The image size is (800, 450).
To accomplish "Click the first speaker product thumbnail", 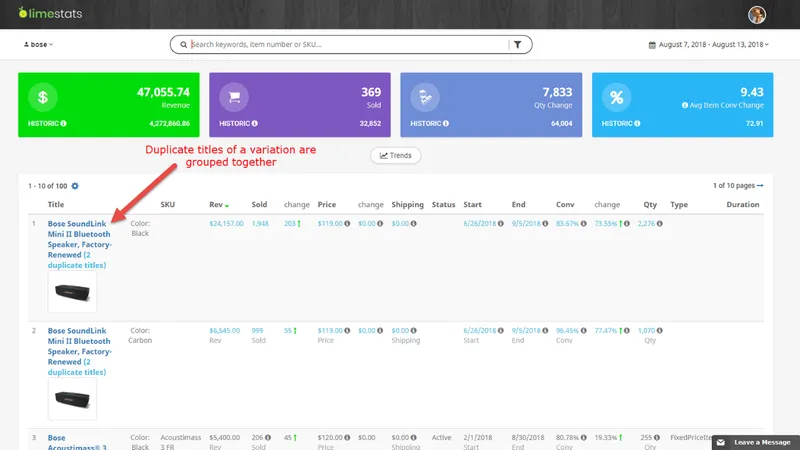I will pyautogui.click(x=72, y=292).
